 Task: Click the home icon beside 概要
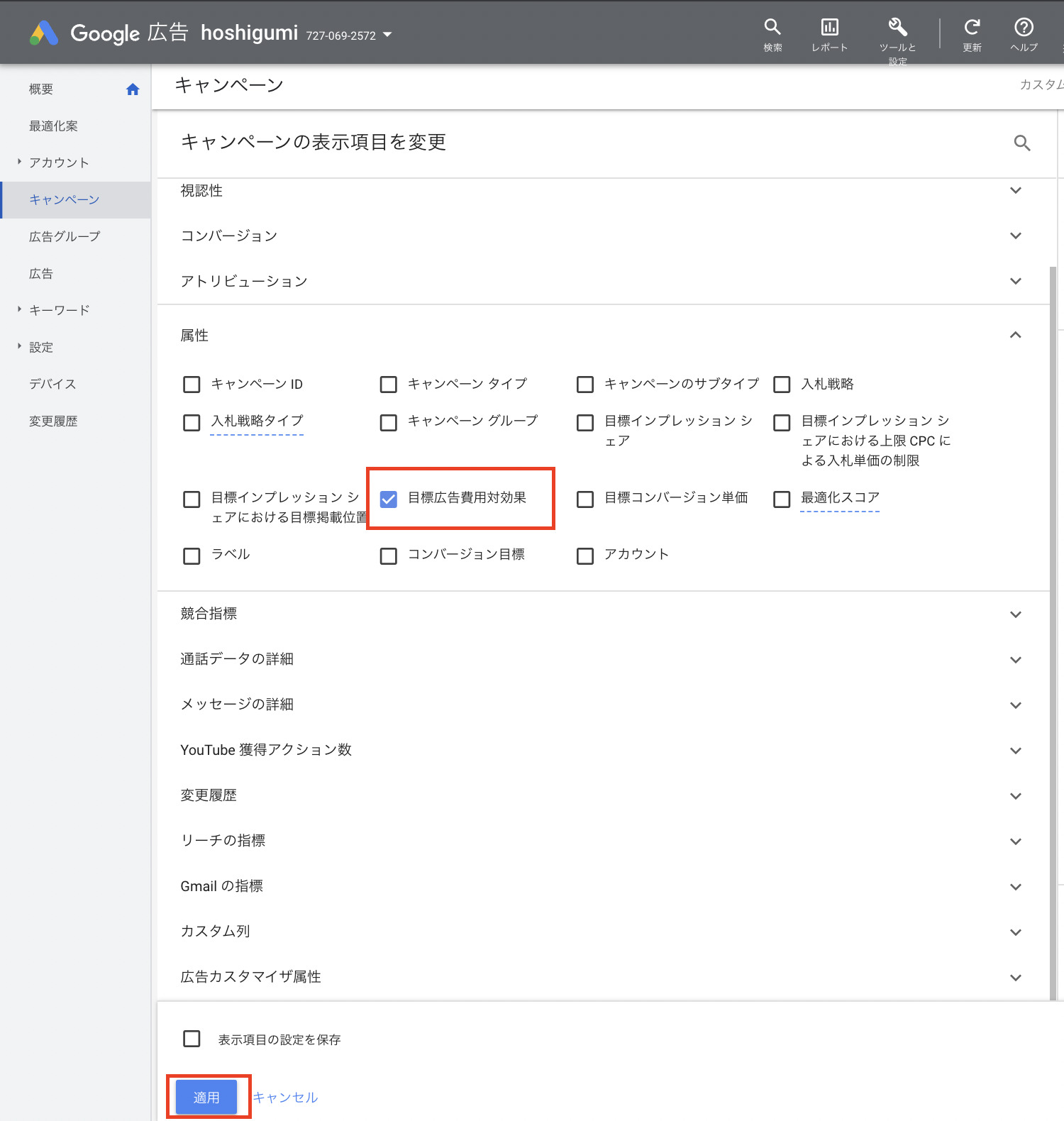(x=133, y=89)
